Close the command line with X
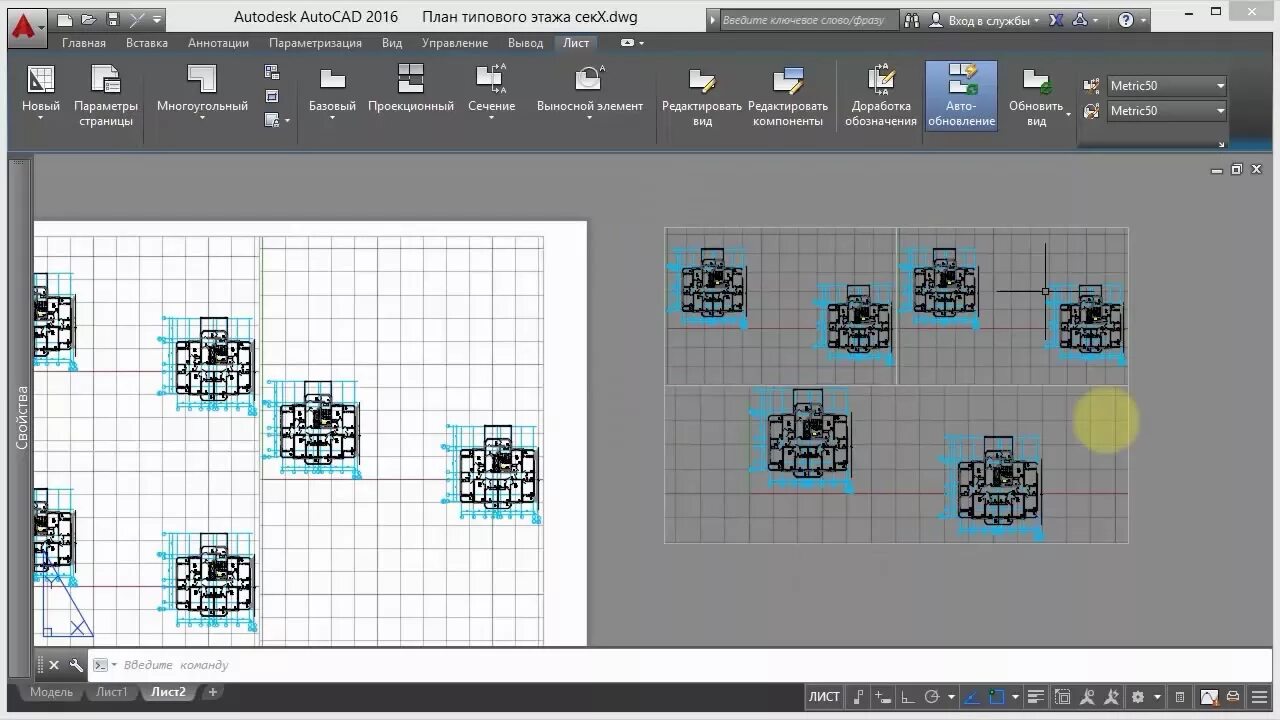Viewport: 1280px width, 720px height. tap(54, 665)
